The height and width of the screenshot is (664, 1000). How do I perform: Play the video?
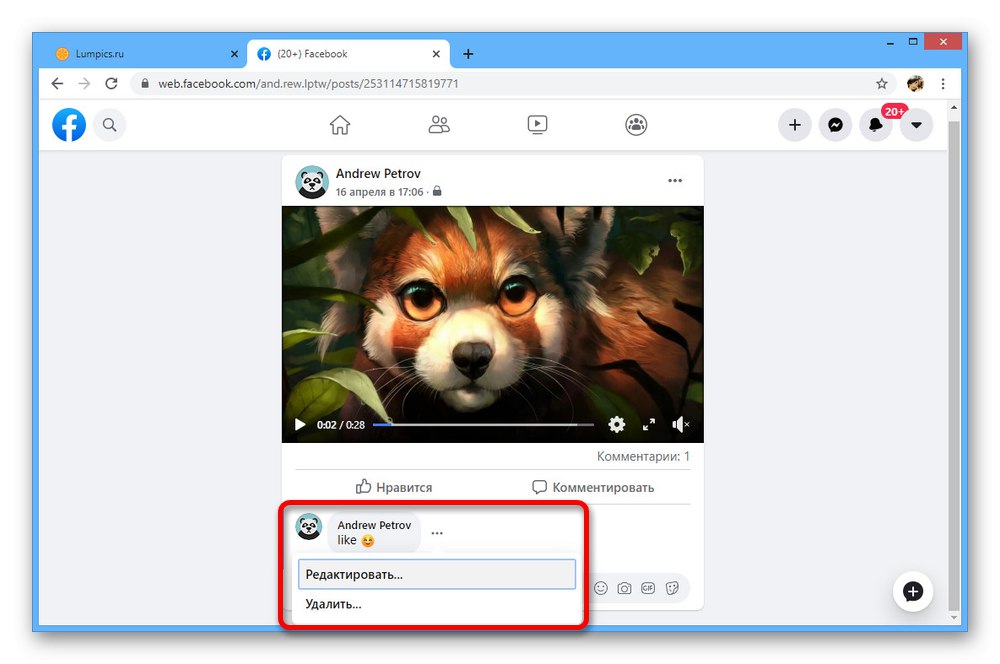tap(299, 424)
